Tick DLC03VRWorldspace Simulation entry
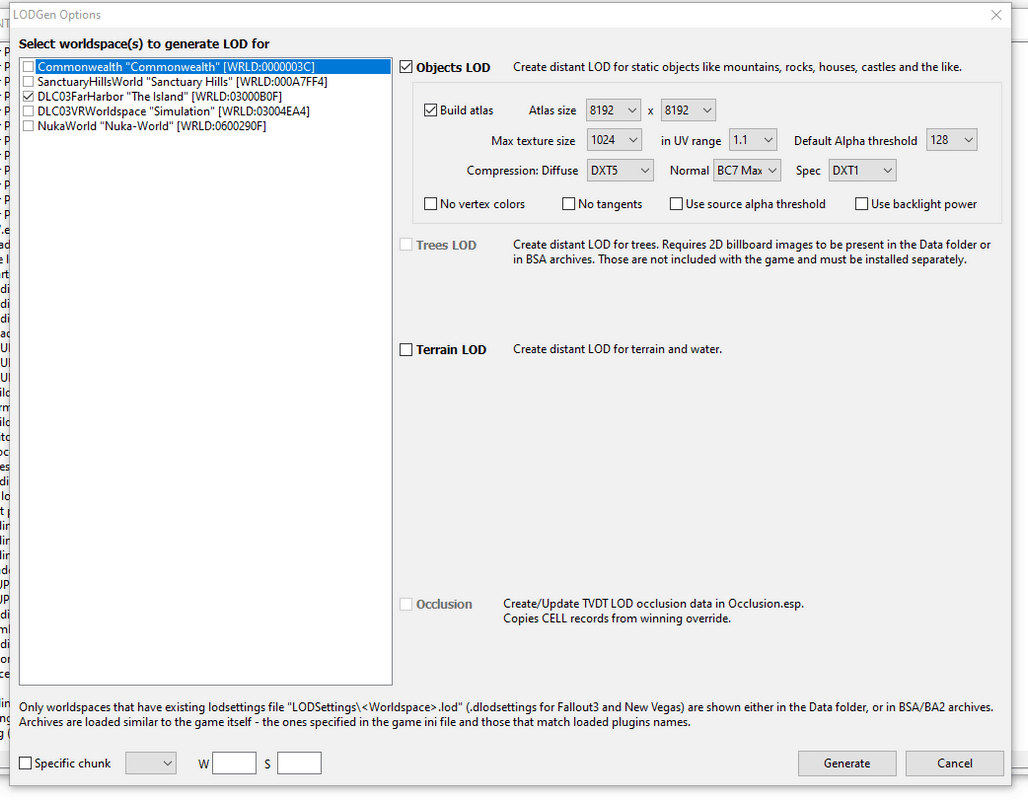 tap(29, 112)
